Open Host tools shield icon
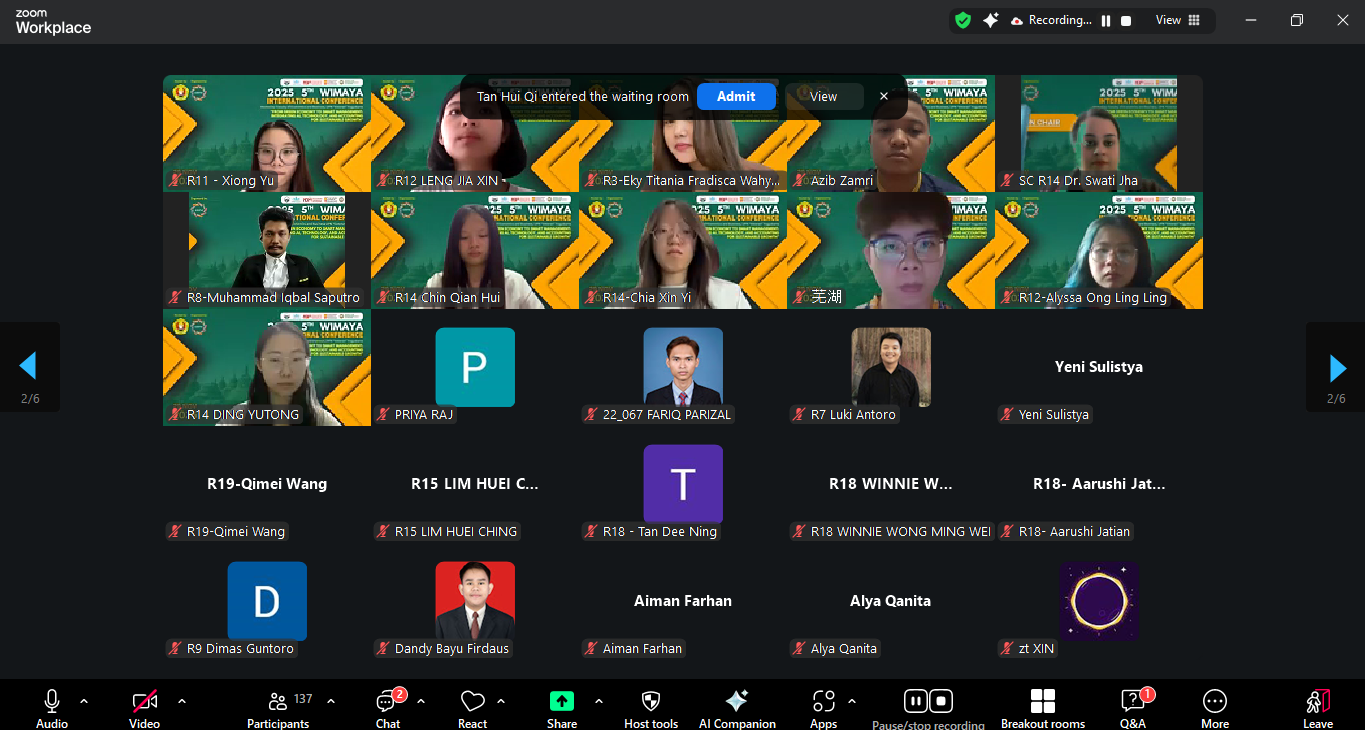The image size is (1365, 730). (x=651, y=704)
